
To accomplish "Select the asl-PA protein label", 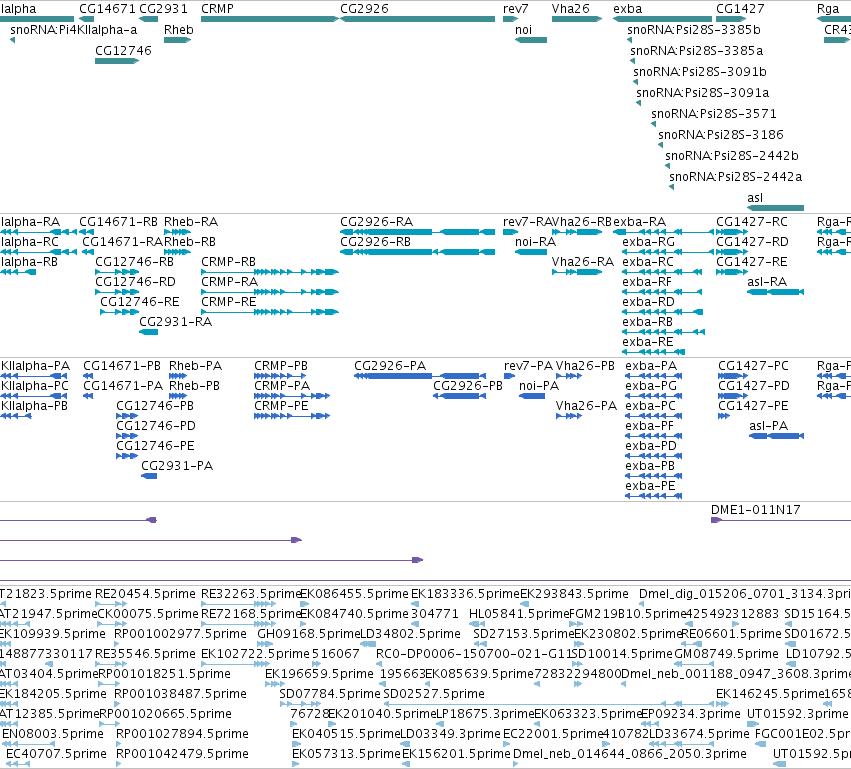I will coord(768,426).
